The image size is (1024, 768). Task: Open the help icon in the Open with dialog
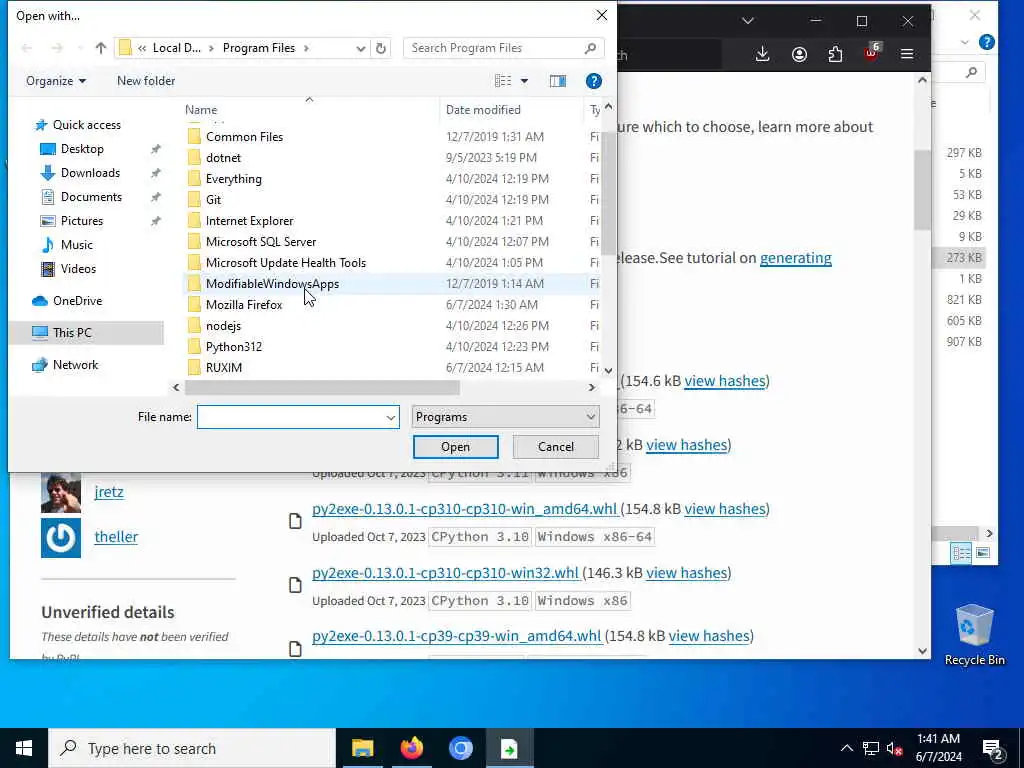tap(594, 81)
